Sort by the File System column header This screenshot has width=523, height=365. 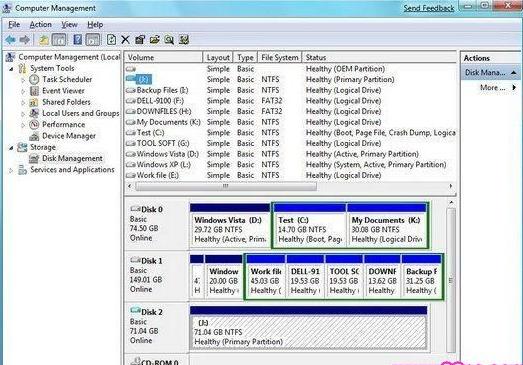(x=280, y=57)
